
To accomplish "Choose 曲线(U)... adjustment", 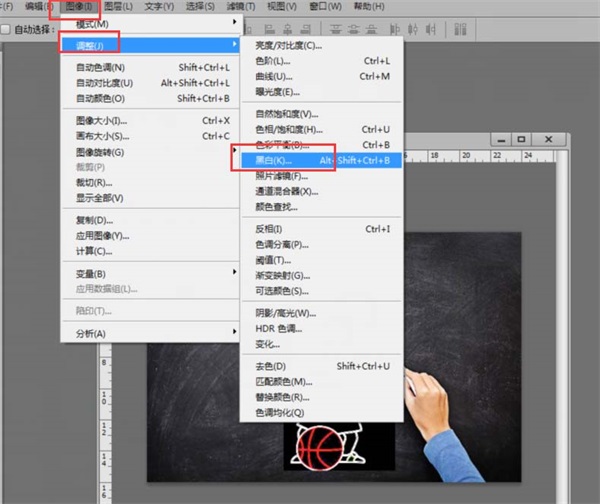I will tap(321, 77).
